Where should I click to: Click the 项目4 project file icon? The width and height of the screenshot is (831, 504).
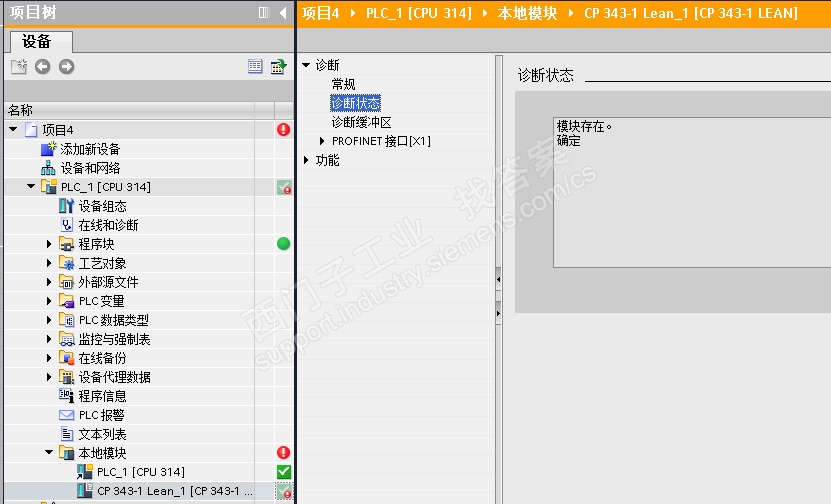[x=32, y=130]
